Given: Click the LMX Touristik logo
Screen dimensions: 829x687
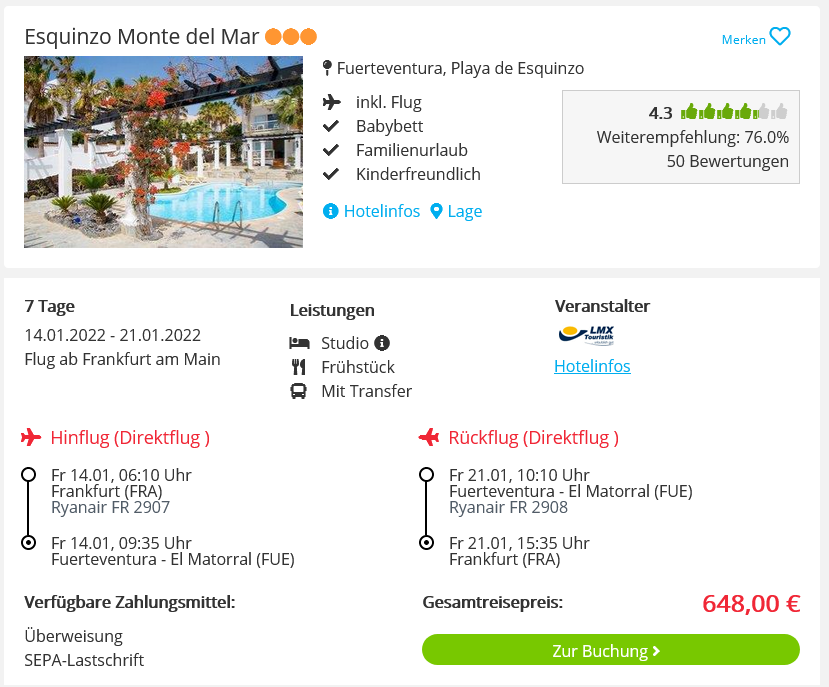Looking at the screenshot, I should [x=586, y=335].
